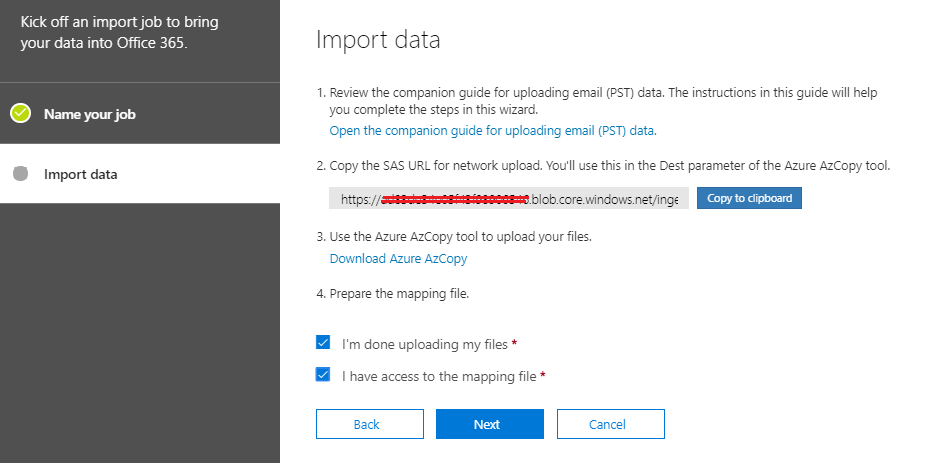The height and width of the screenshot is (463, 939).
Task: Open the Download Azure AzCopy link
Action: [x=398, y=259]
